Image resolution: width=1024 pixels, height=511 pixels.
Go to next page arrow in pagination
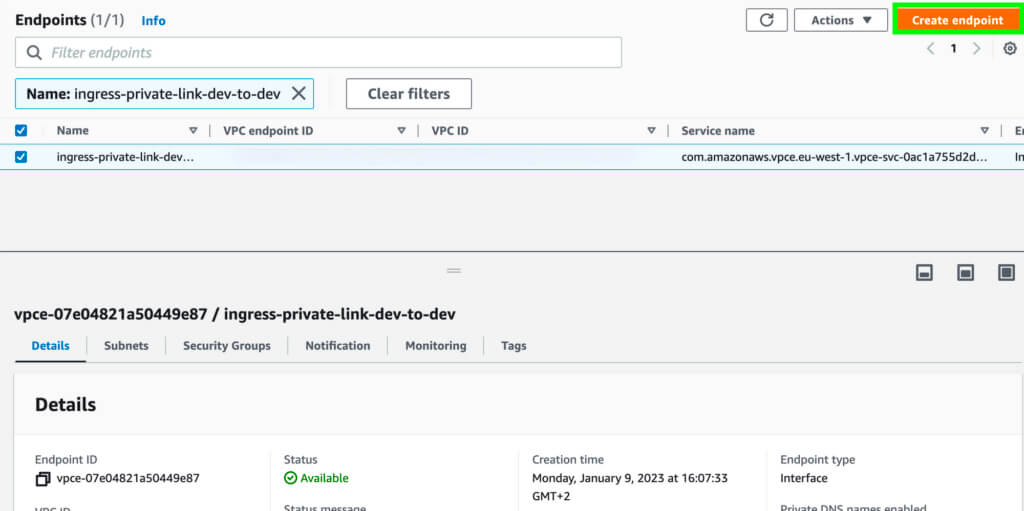coord(977,48)
